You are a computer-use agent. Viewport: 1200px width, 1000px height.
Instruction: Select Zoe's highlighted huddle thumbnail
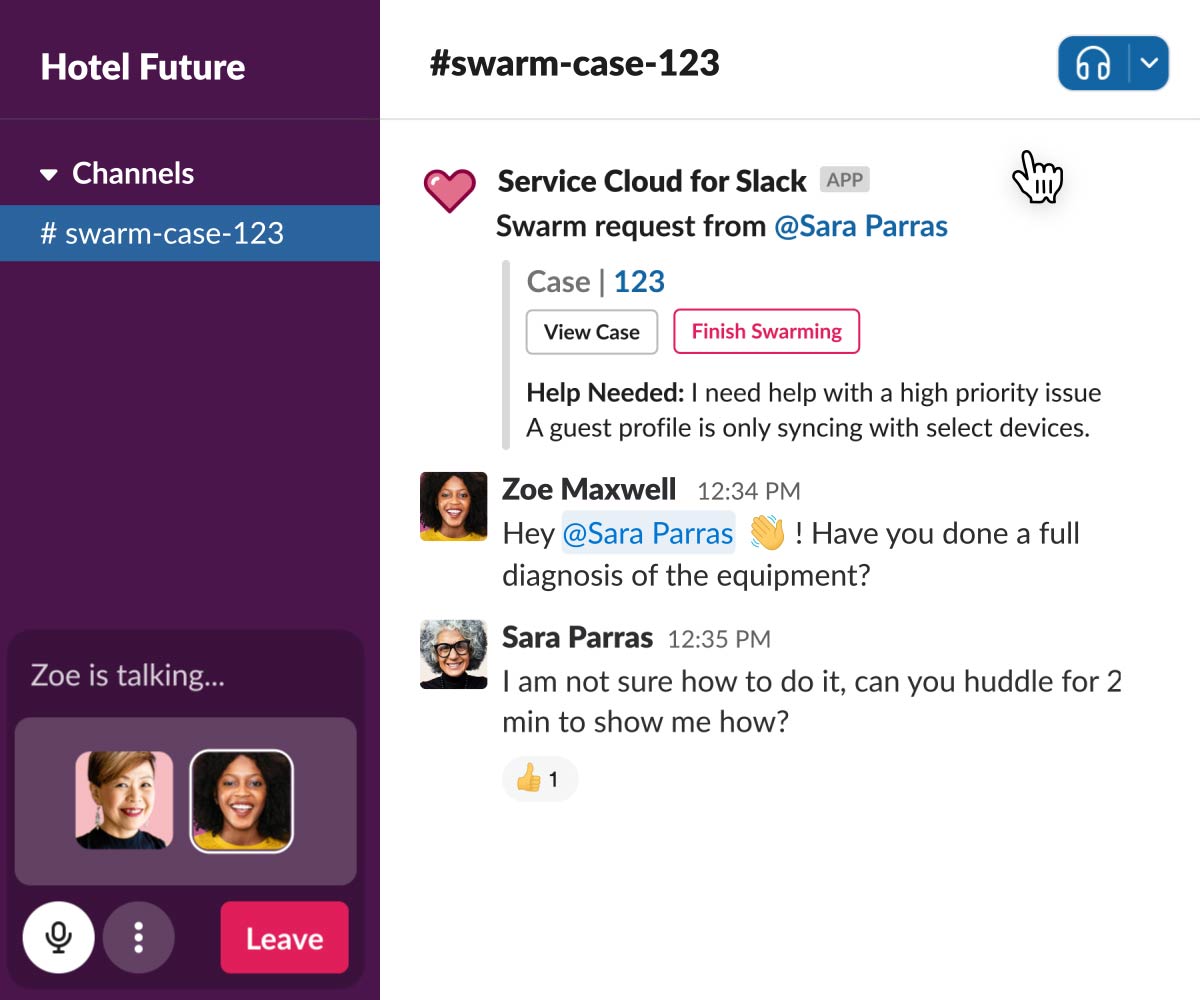coord(241,801)
